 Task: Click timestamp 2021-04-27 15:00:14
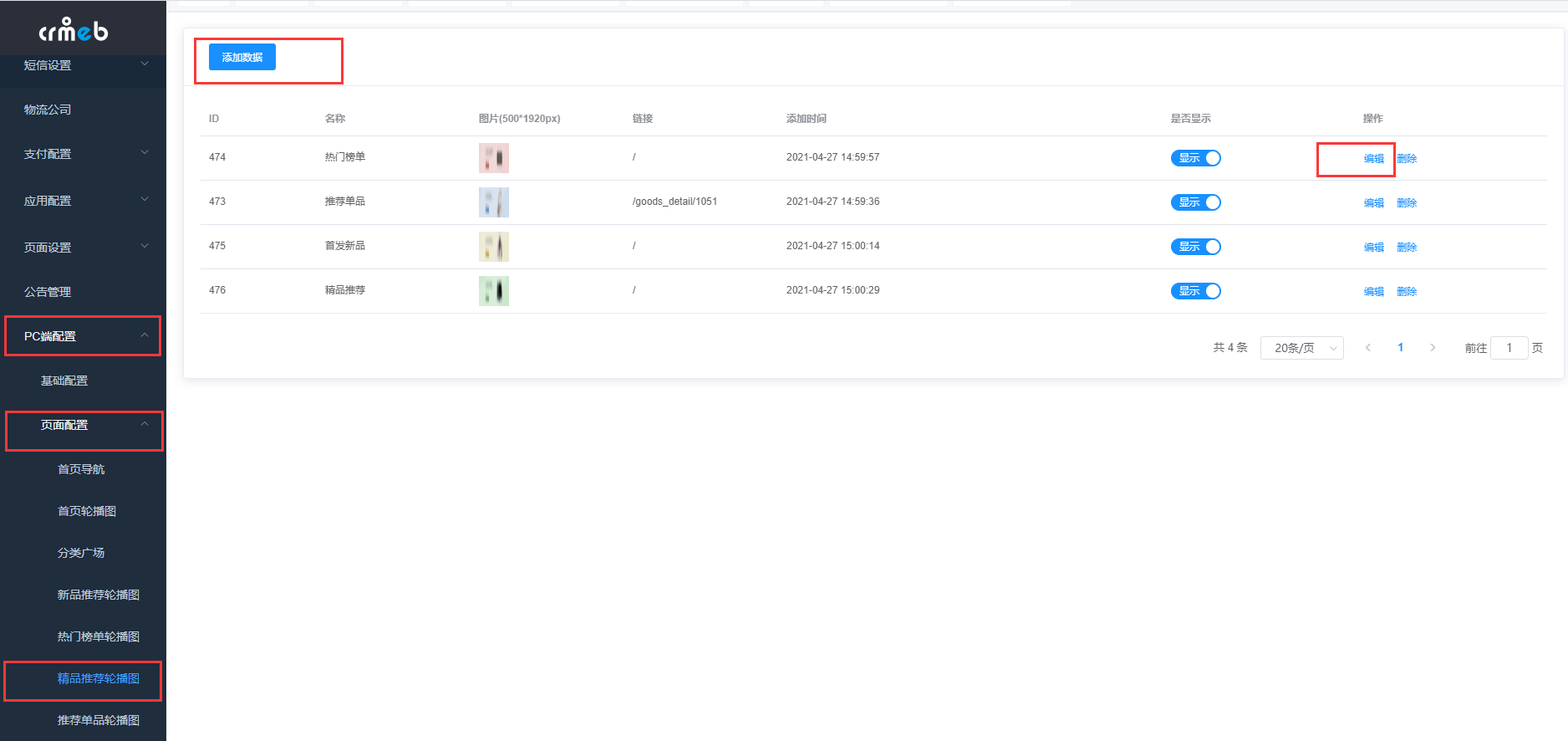click(832, 246)
